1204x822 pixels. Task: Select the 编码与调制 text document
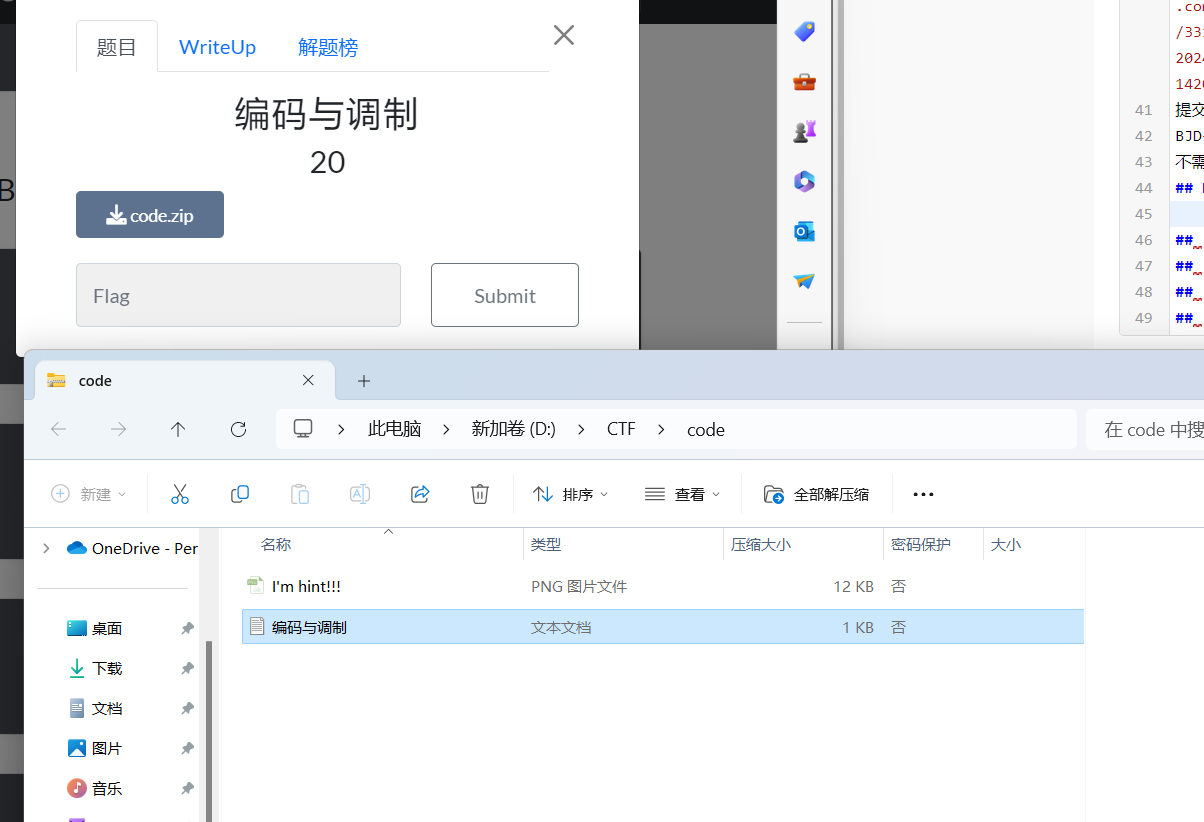[663, 627]
